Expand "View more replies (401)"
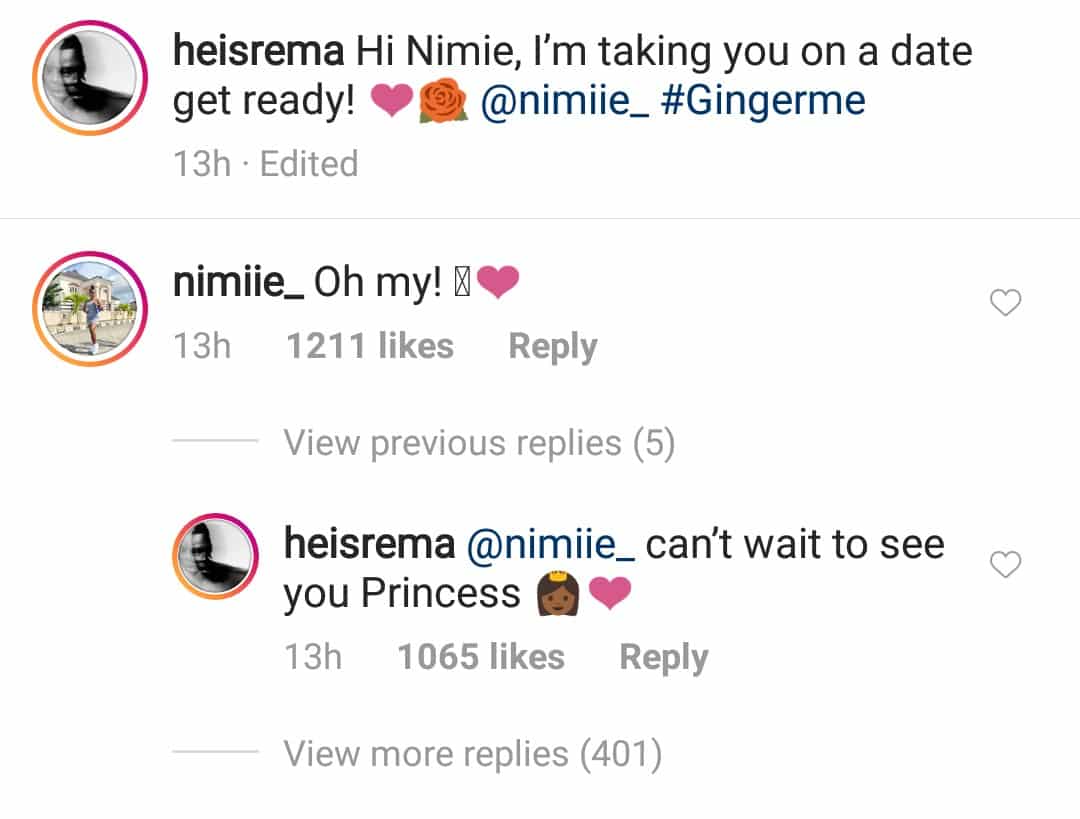This screenshot has width=1080, height=819. pos(472,754)
